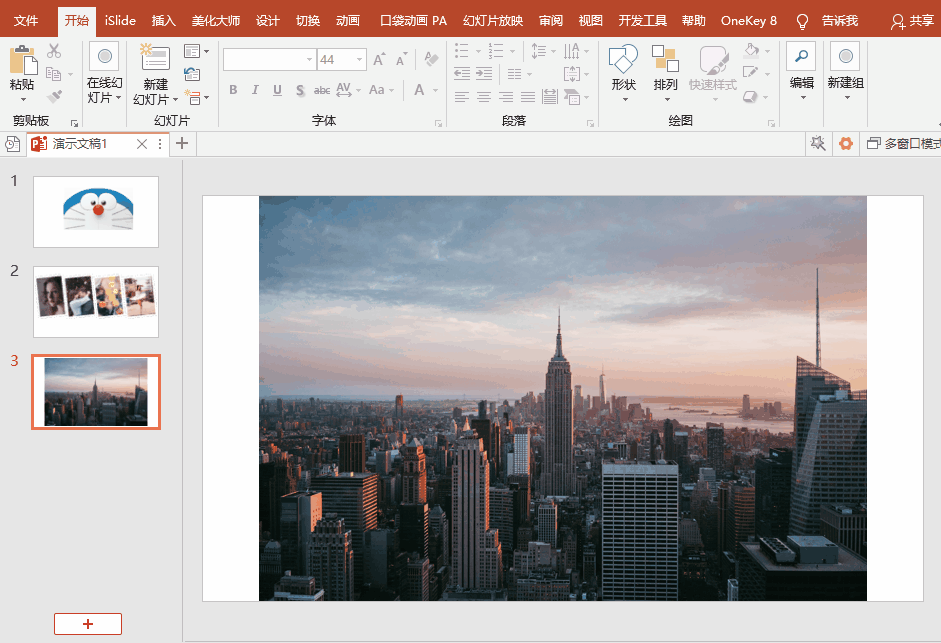Click the Editing (编辑) magnifier icon

[x=801, y=56]
